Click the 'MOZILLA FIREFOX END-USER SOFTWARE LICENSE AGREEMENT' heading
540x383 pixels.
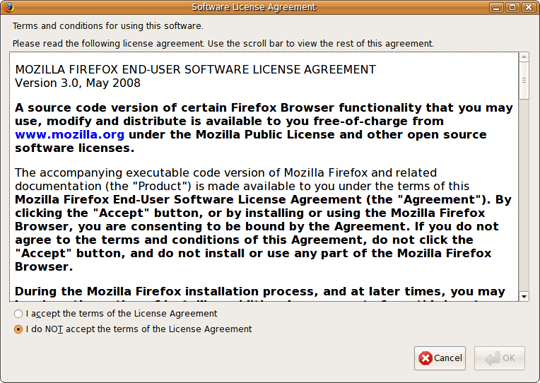[x=195, y=70]
